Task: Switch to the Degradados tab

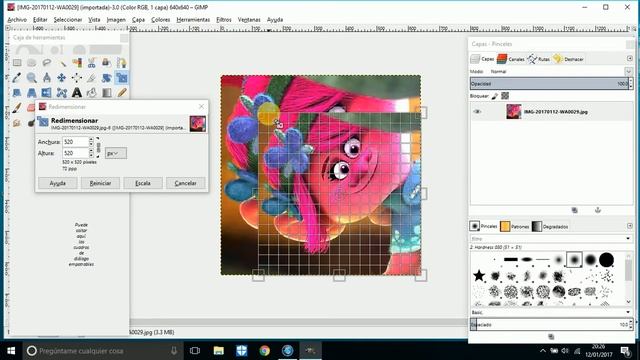Action: (x=550, y=226)
